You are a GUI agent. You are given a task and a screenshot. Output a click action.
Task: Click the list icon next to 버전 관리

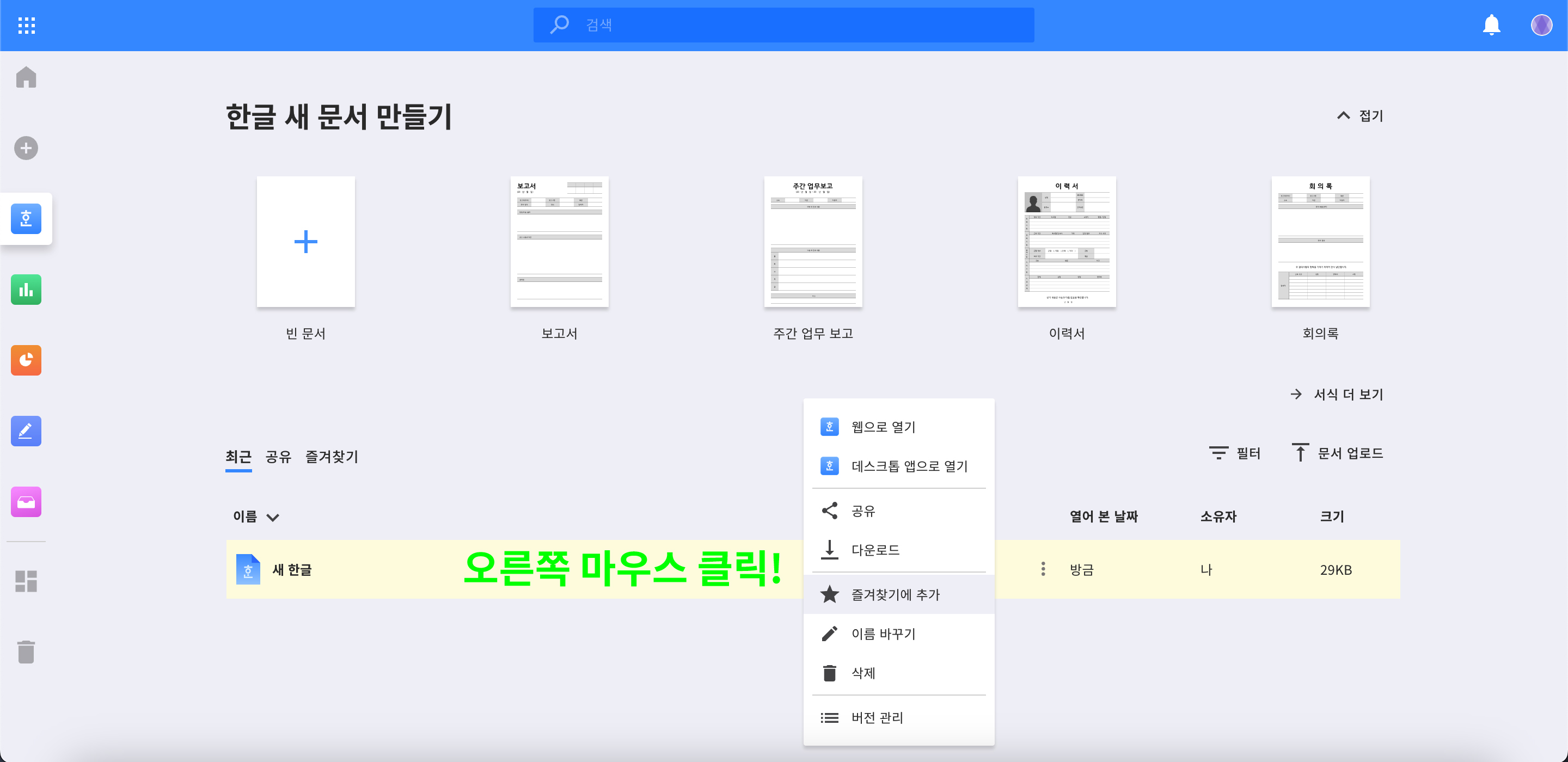pyautogui.click(x=830, y=717)
